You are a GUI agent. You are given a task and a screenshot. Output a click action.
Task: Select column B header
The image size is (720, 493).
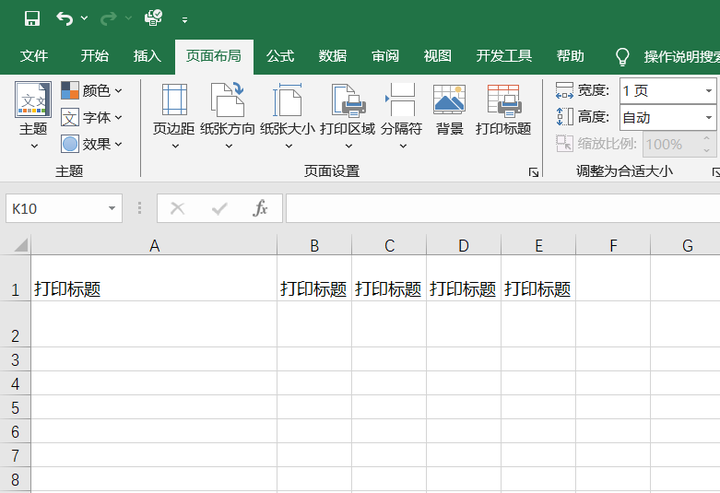[x=315, y=246]
